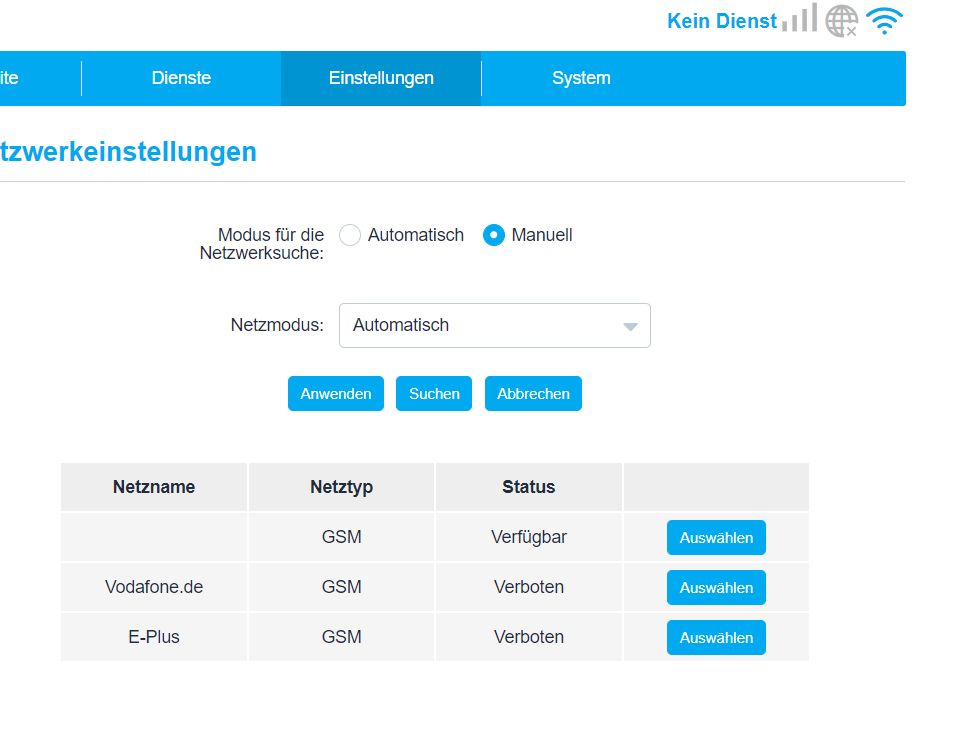Image resolution: width=953 pixels, height=734 pixels.
Task: Select the Manuell network search radio button
Action: [x=494, y=235]
